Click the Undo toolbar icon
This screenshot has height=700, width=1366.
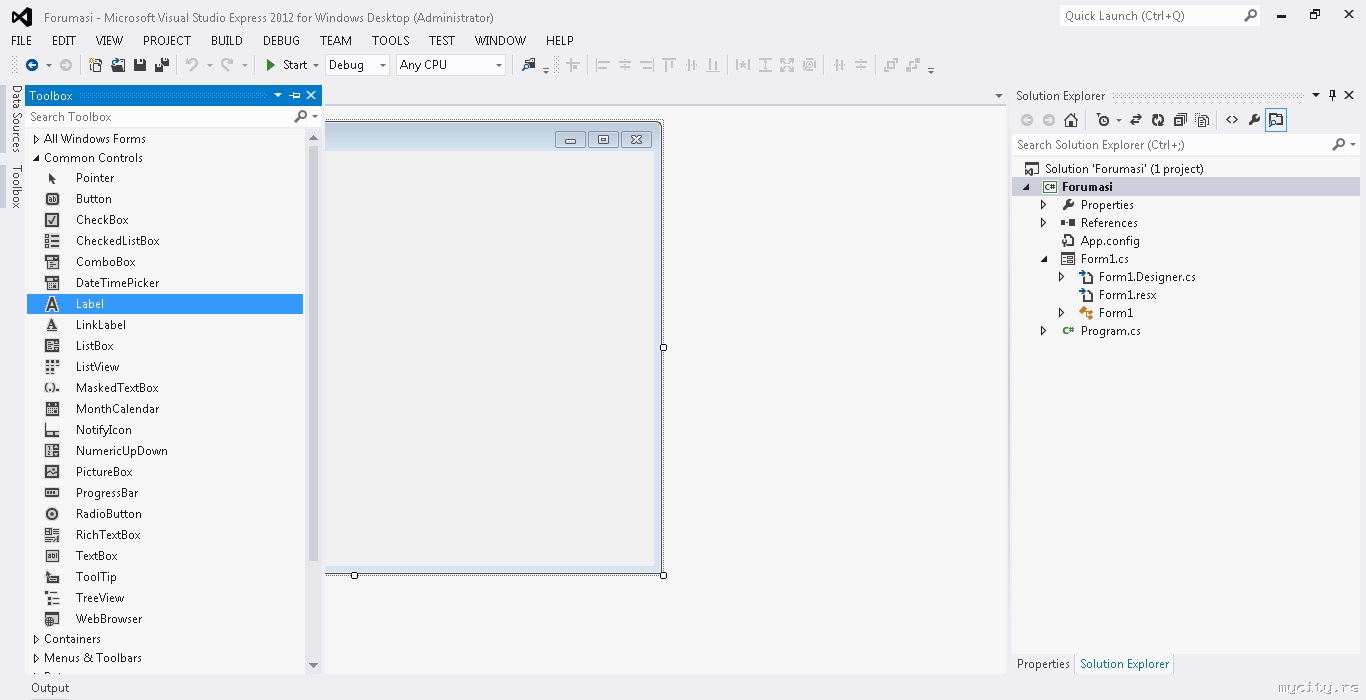(x=192, y=65)
